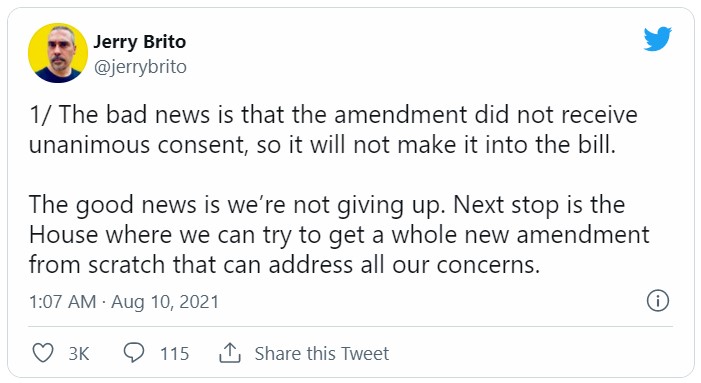This screenshot has width=701, height=383.
Task: Click the paragraph starting The good news
Action: [339, 235]
